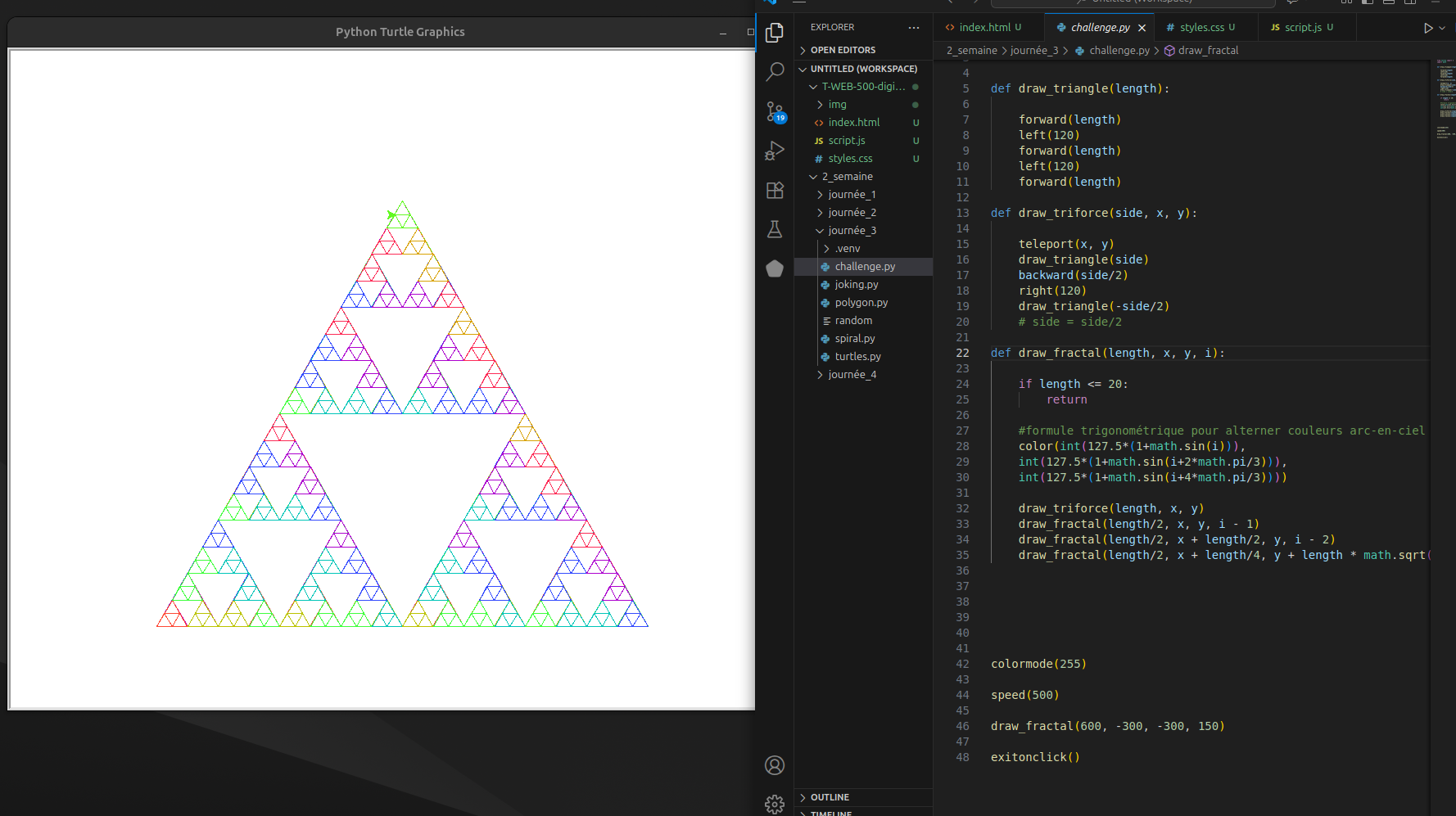
Task: Expand the OPEN EDITORS section
Action: 843,50
